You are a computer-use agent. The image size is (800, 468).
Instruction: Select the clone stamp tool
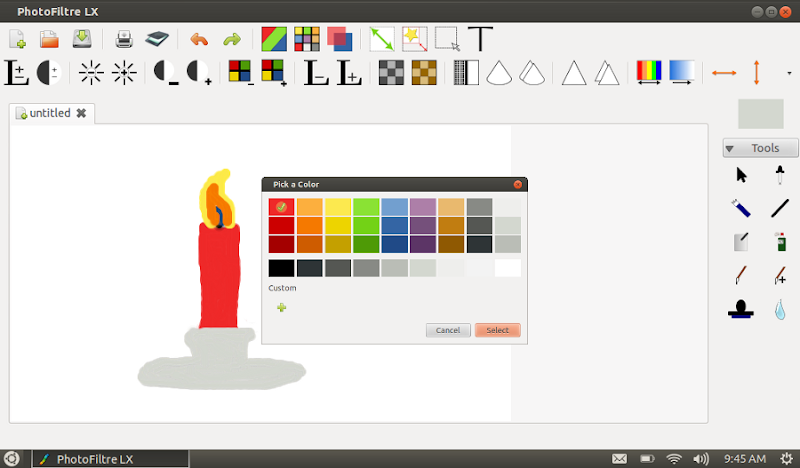tap(741, 309)
